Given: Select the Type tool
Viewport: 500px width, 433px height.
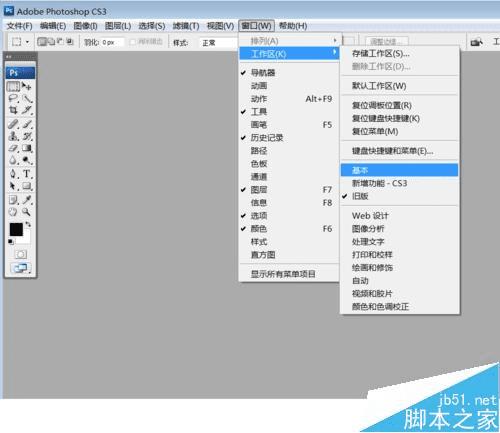Looking at the screenshot, I should point(27,174).
